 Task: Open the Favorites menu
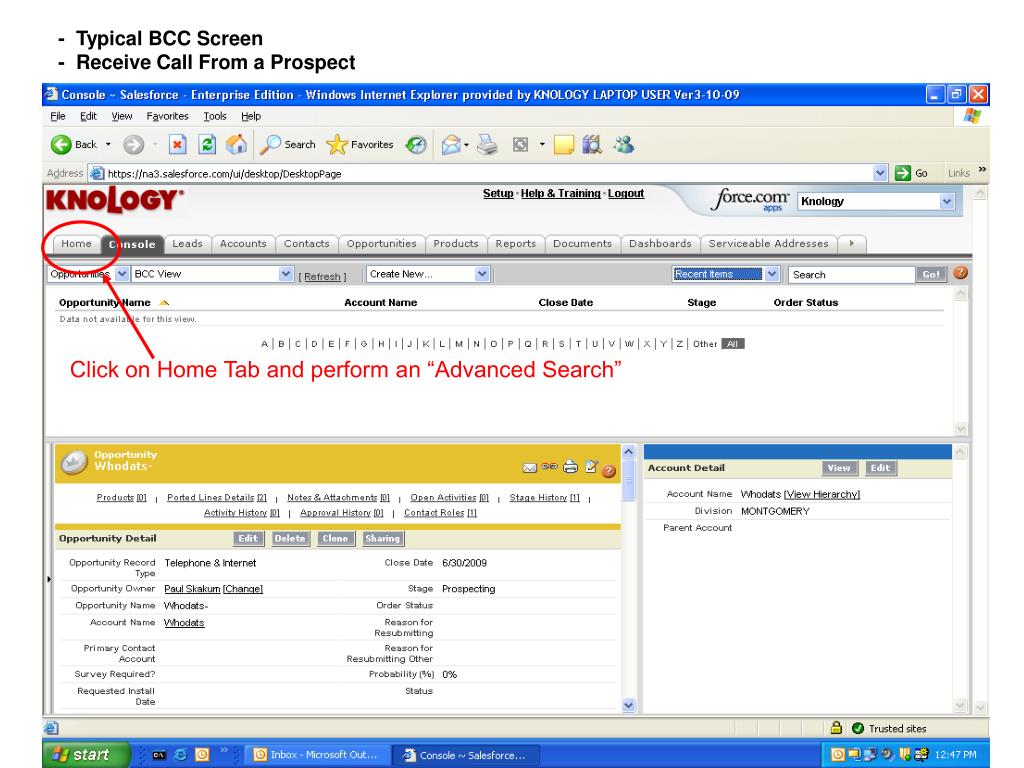click(167, 116)
